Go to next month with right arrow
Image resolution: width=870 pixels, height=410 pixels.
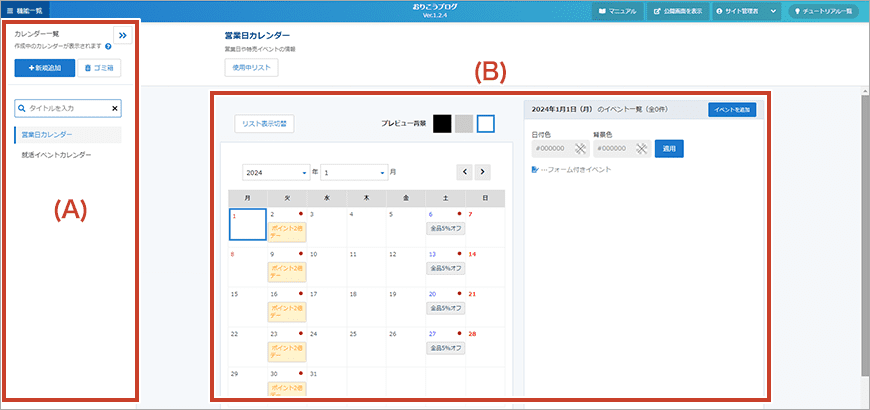point(483,172)
